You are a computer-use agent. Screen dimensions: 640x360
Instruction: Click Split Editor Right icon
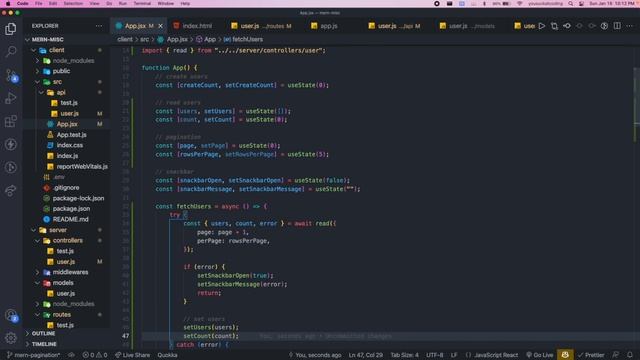click(617, 26)
